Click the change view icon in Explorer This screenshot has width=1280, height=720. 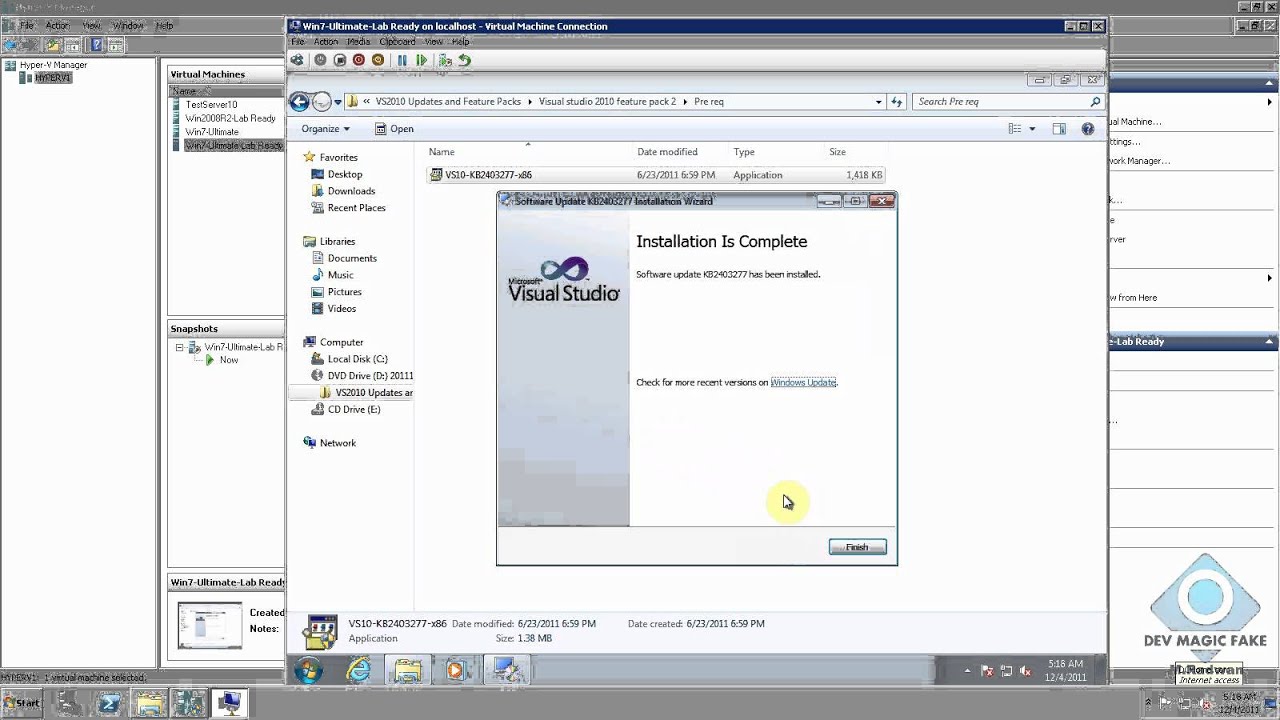point(1015,128)
